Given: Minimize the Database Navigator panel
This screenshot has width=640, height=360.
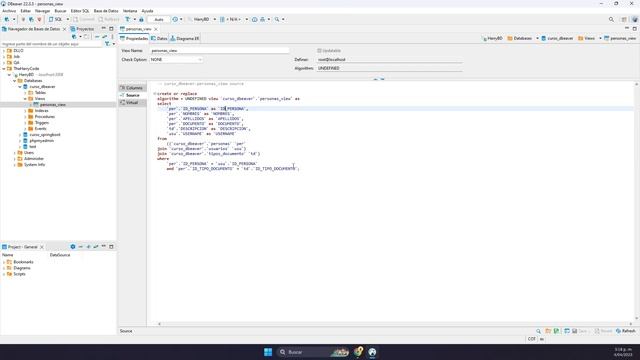Looking at the screenshot, I should [x=104, y=29].
